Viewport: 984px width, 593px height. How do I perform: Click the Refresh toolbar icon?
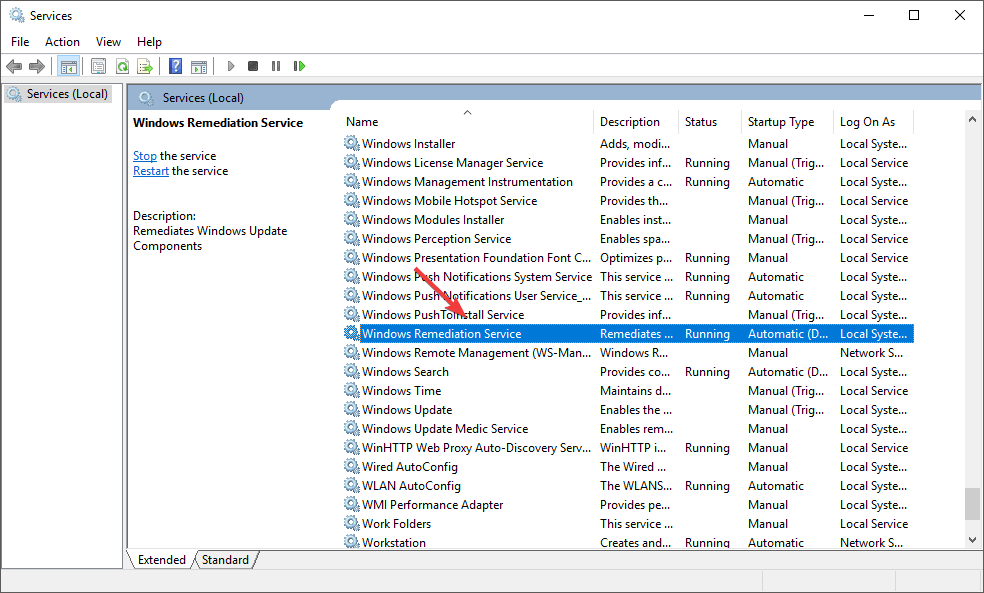point(122,66)
